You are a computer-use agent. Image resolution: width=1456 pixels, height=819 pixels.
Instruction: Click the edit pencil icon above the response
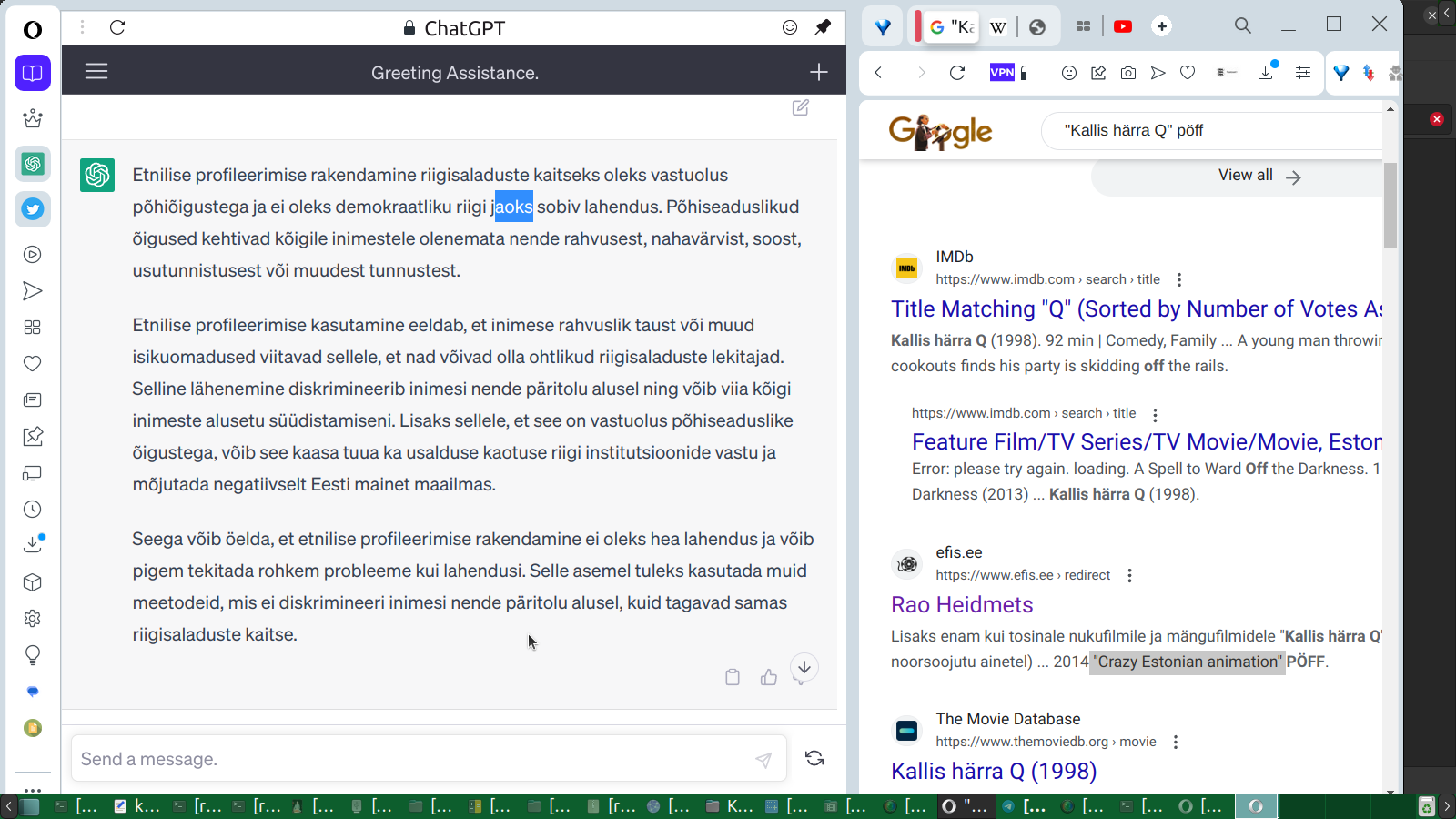coord(801,107)
